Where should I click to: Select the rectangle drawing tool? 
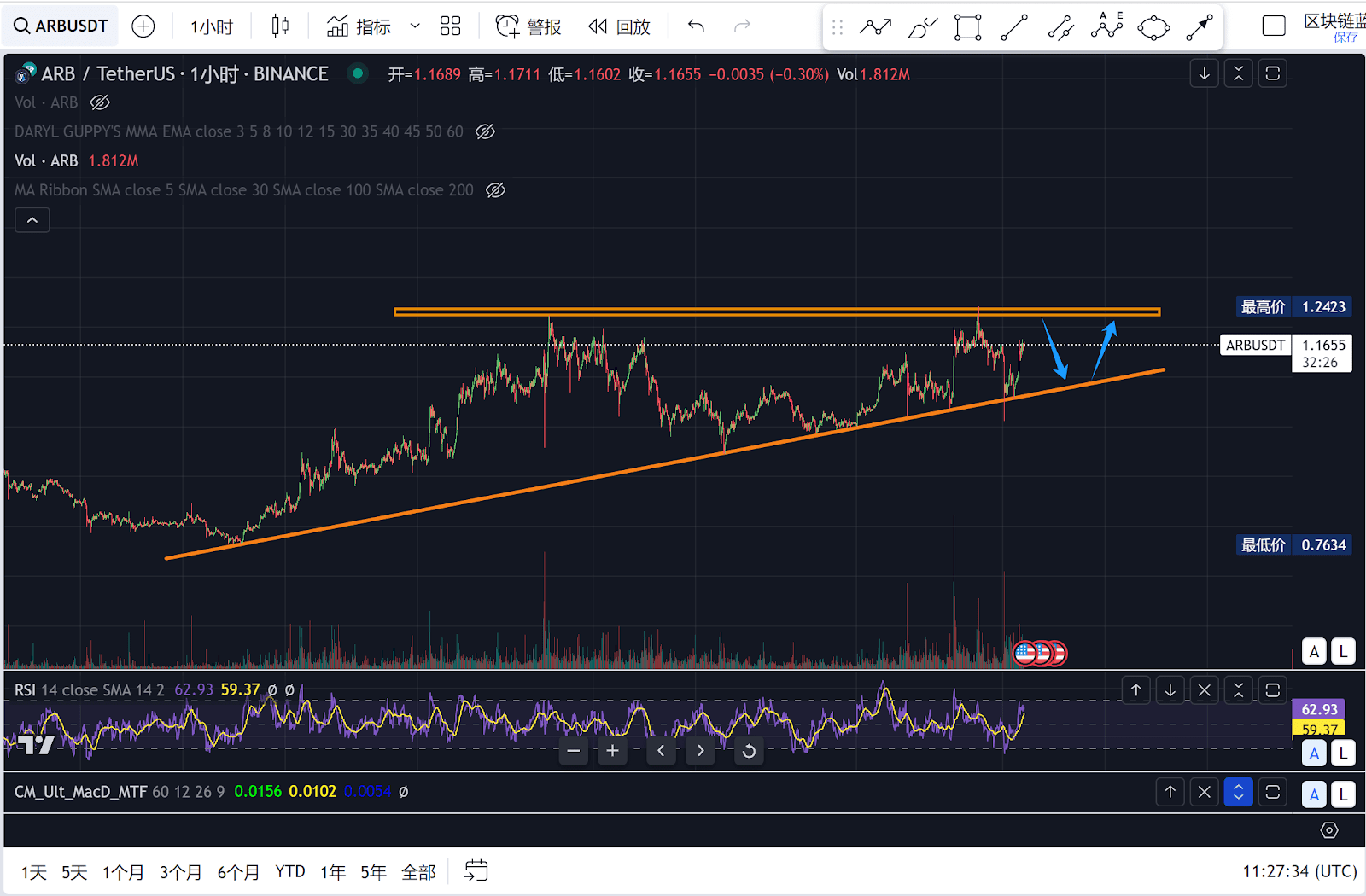tap(968, 27)
